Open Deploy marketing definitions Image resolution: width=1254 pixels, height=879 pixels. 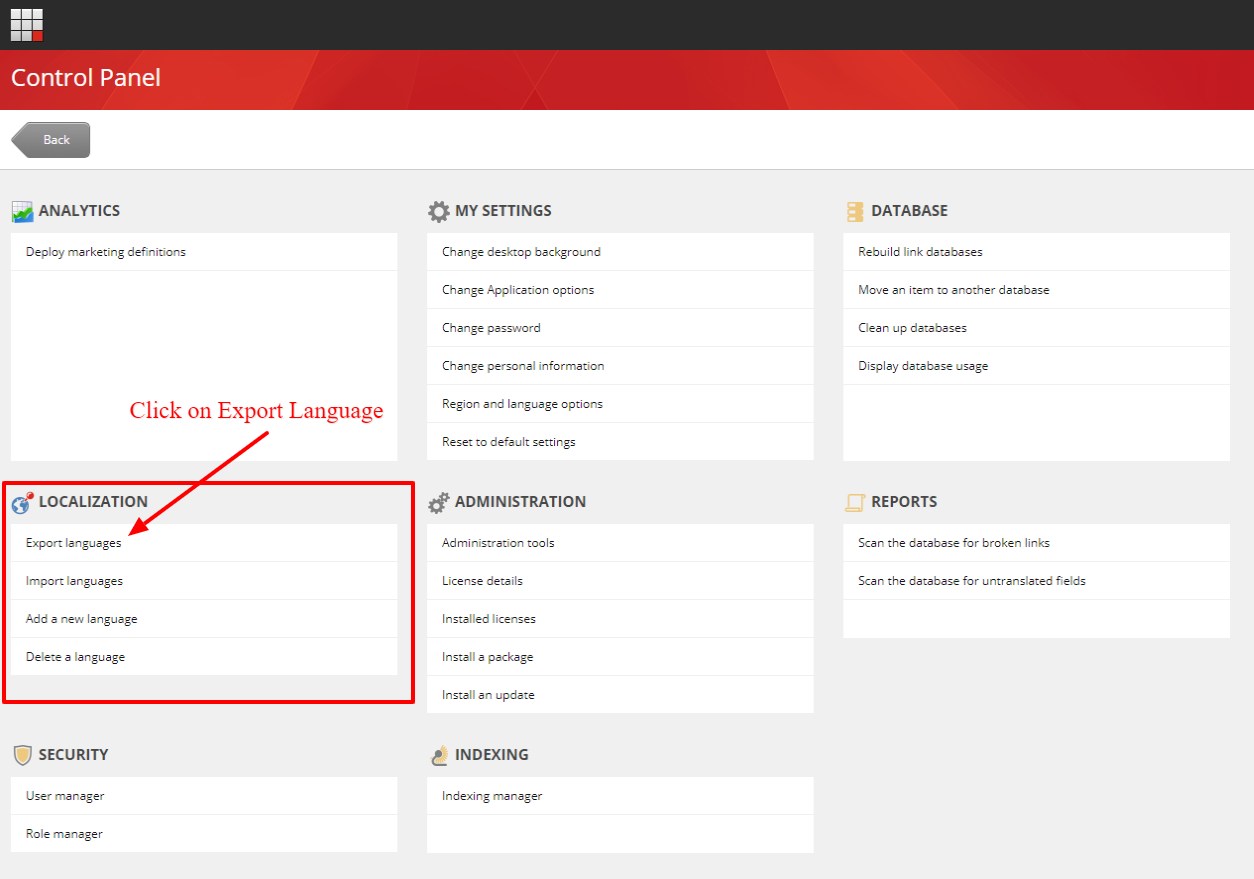click(106, 252)
